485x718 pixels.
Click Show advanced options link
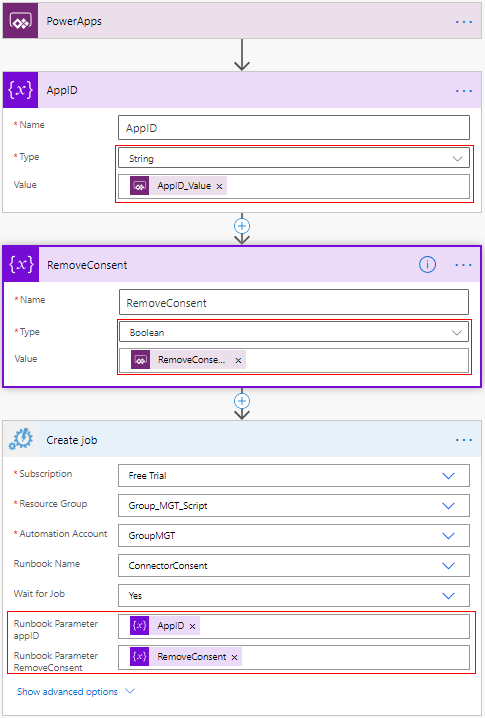click(67, 691)
